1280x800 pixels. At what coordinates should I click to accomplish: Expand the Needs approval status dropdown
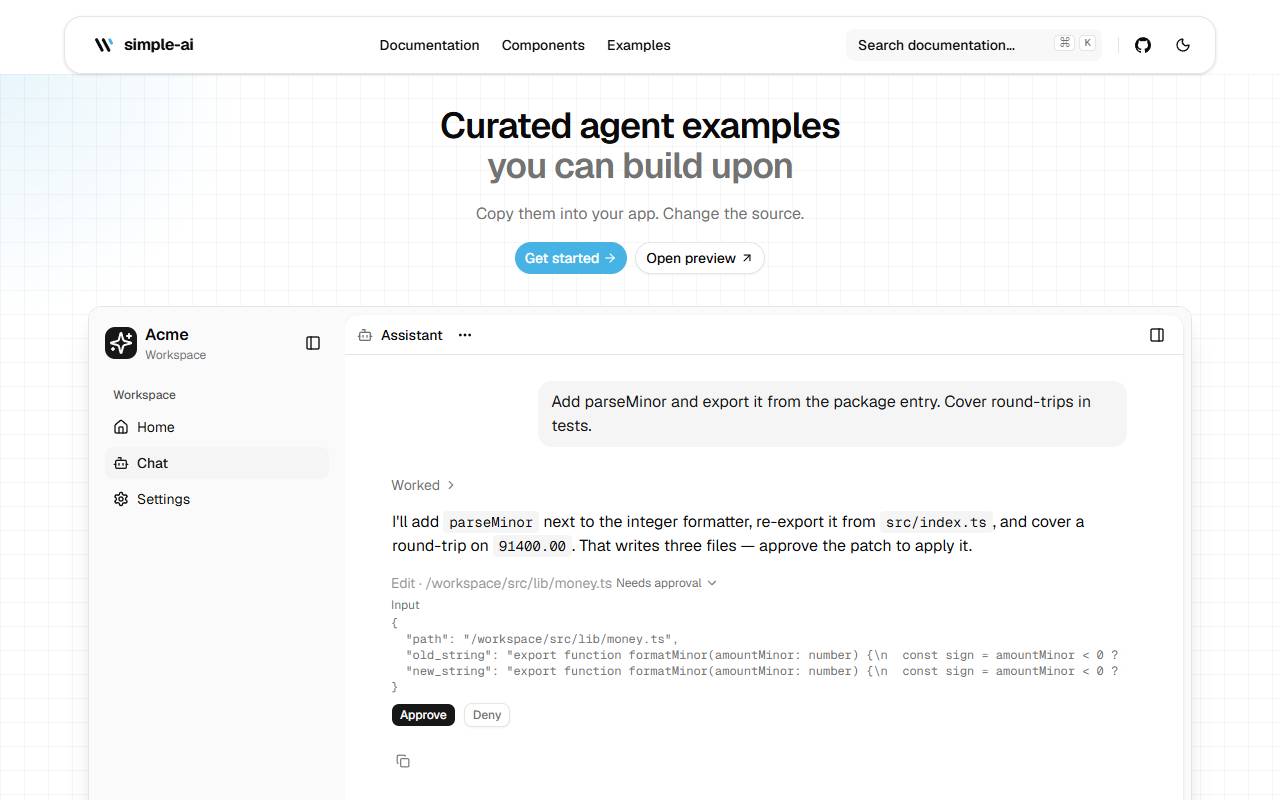[667, 583]
